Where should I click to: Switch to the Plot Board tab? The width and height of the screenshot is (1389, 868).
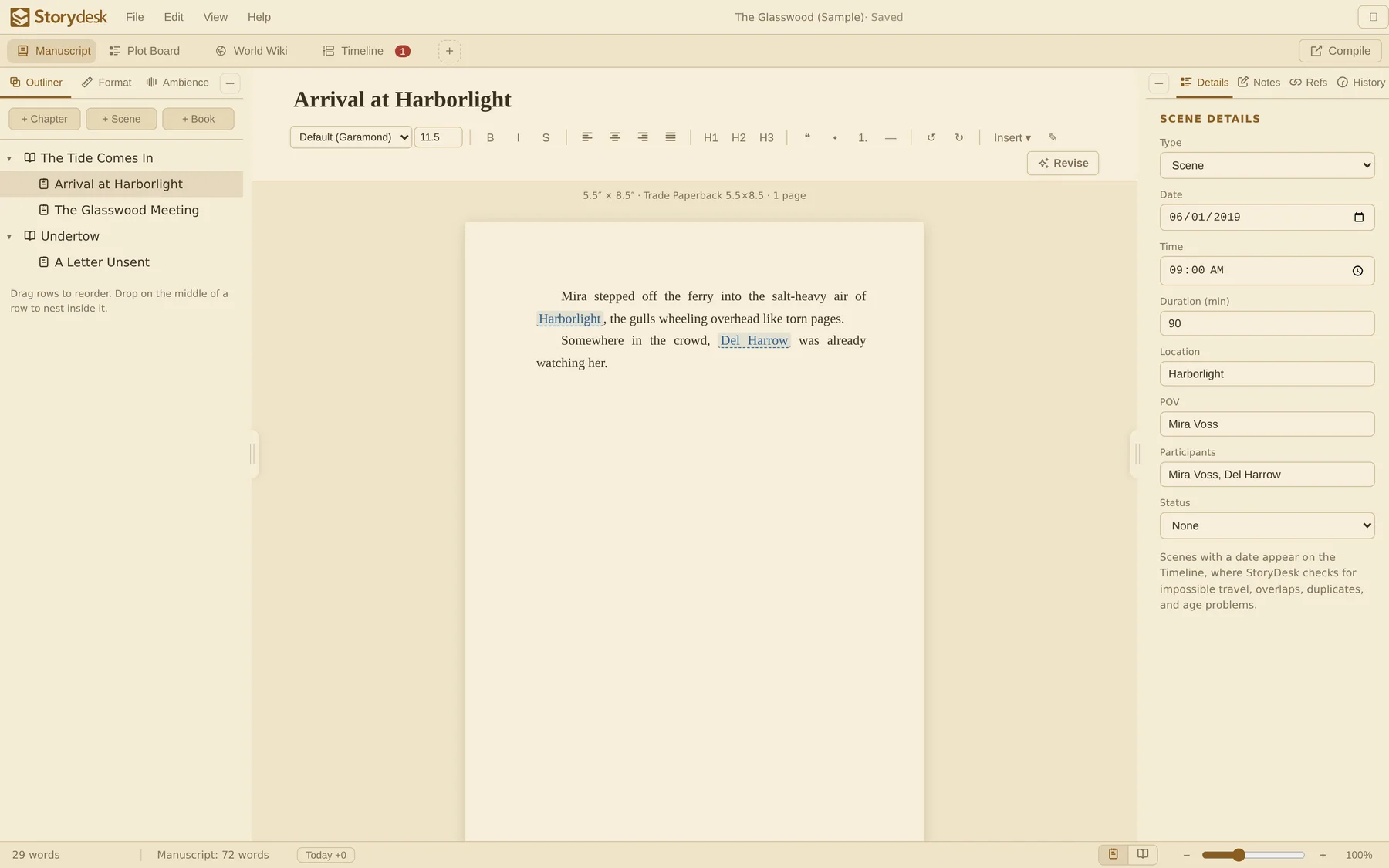144,51
